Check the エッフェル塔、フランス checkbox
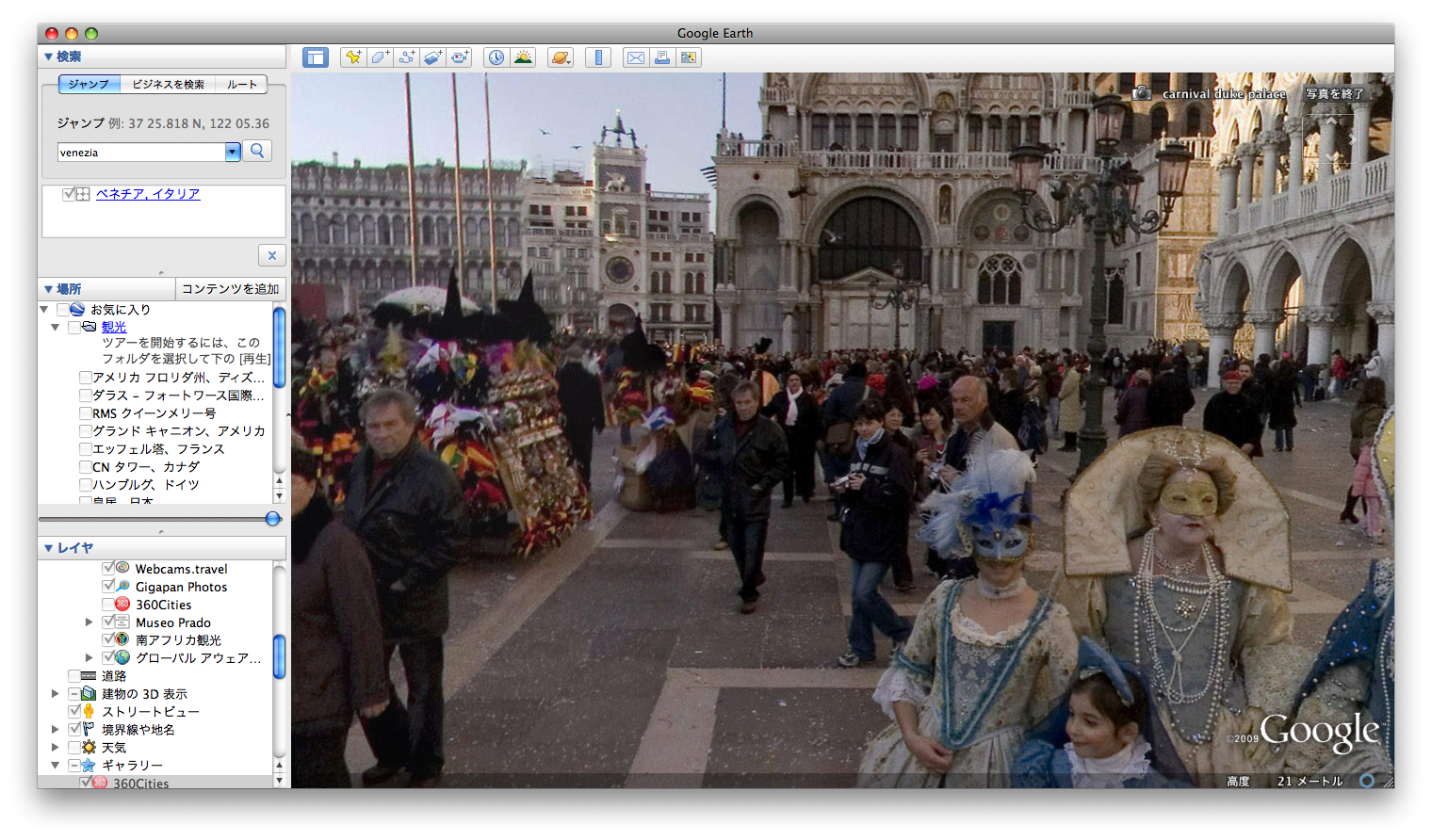1432x840 pixels. tap(86, 449)
